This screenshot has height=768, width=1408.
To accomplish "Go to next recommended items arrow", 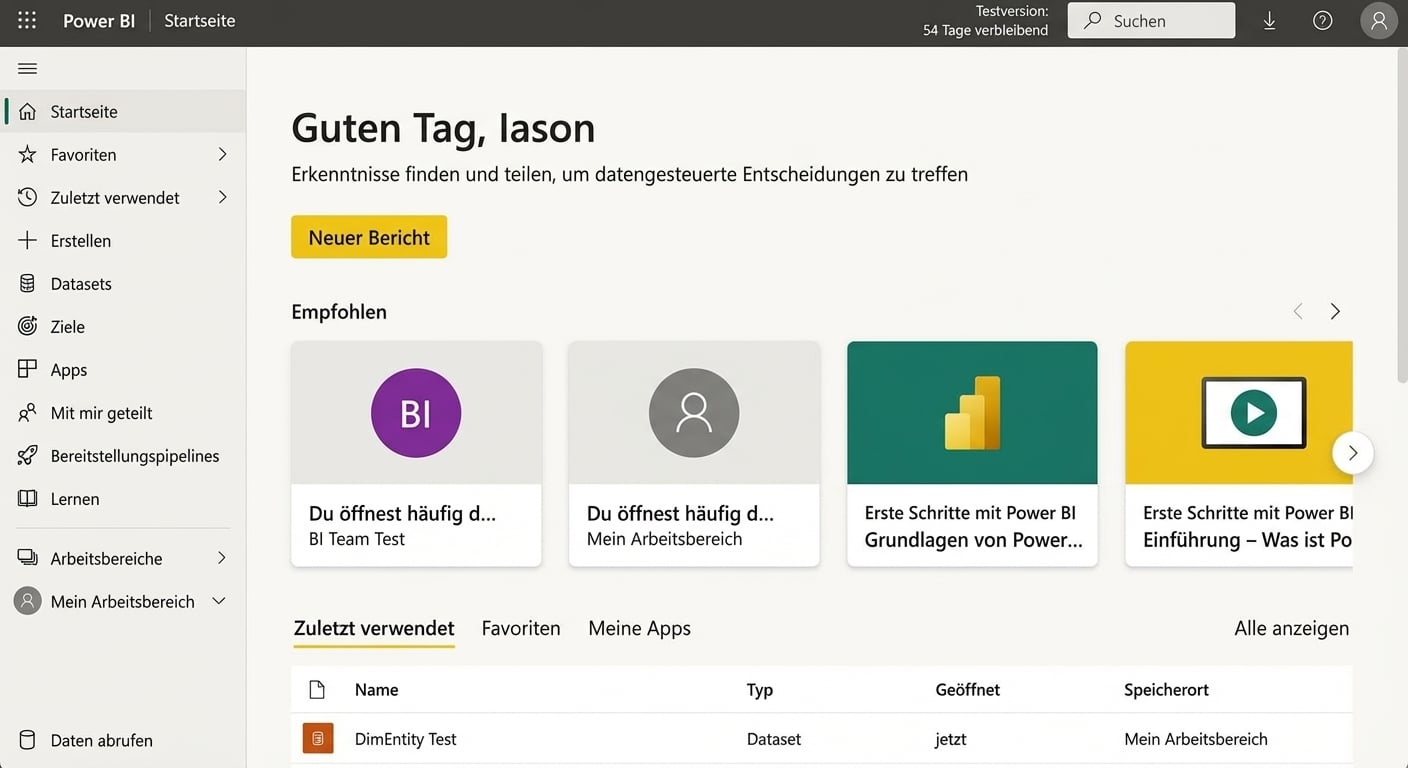I will [x=1335, y=311].
